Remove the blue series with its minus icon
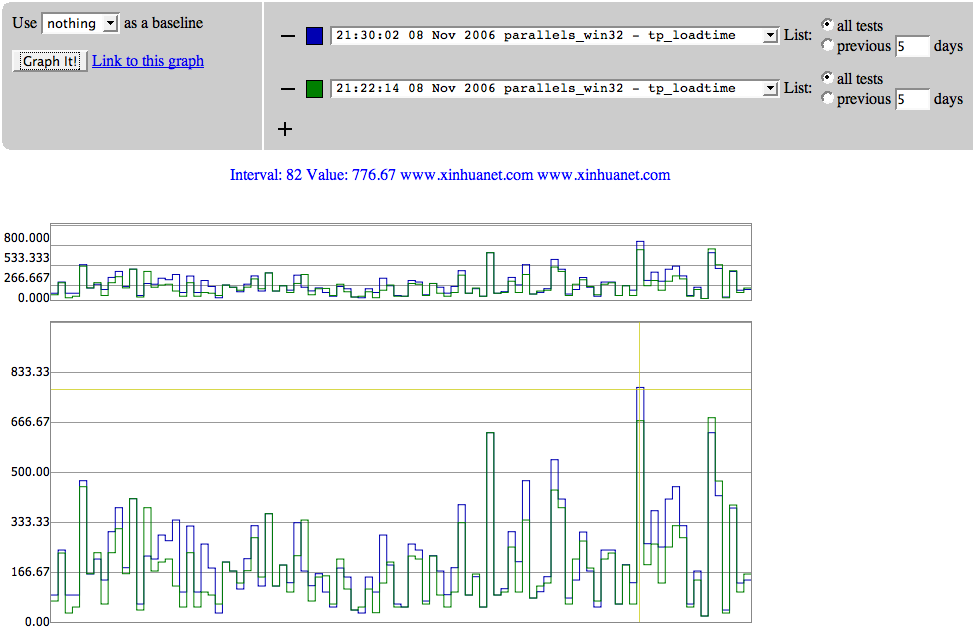Viewport: 973px width, 636px height. point(288,36)
